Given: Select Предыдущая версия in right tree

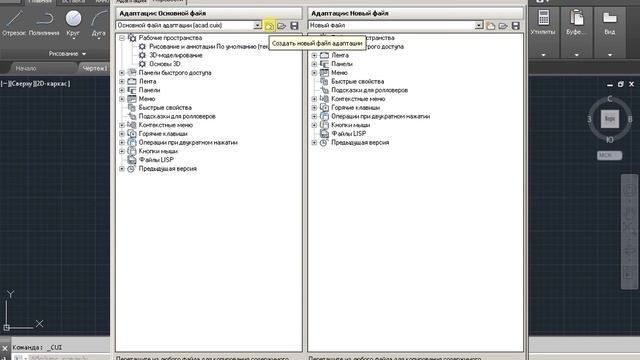Looking at the screenshot, I should pyautogui.click(x=360, y=142).
